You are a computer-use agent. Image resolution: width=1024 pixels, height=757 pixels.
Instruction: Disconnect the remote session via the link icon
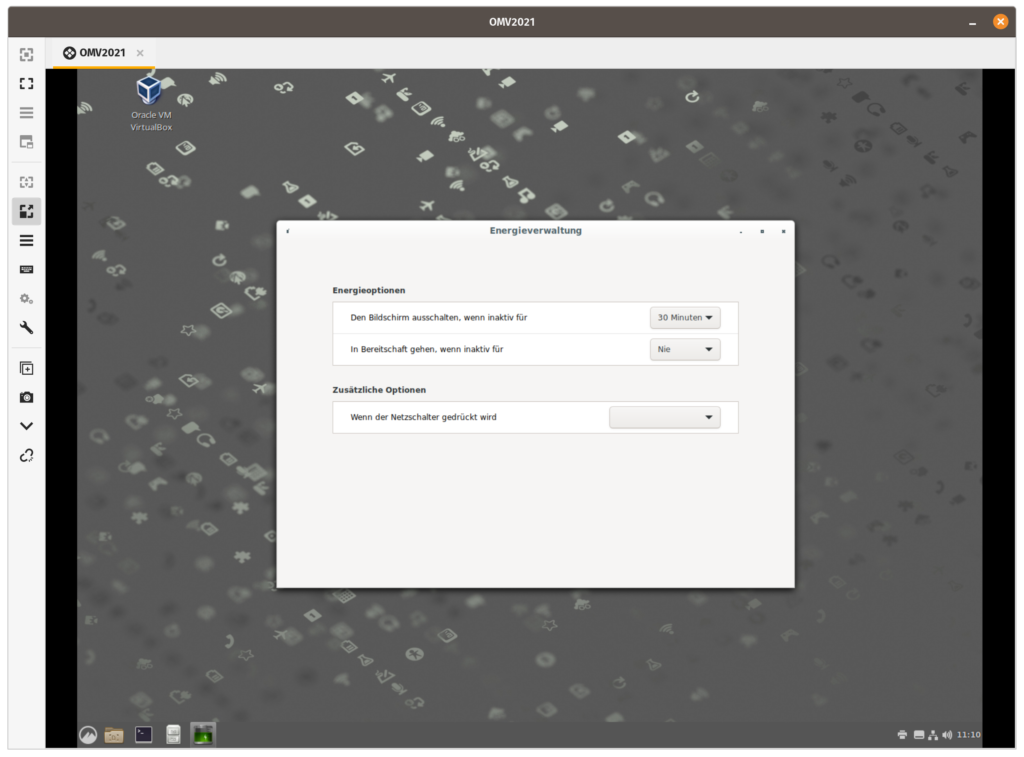point(26,455)
